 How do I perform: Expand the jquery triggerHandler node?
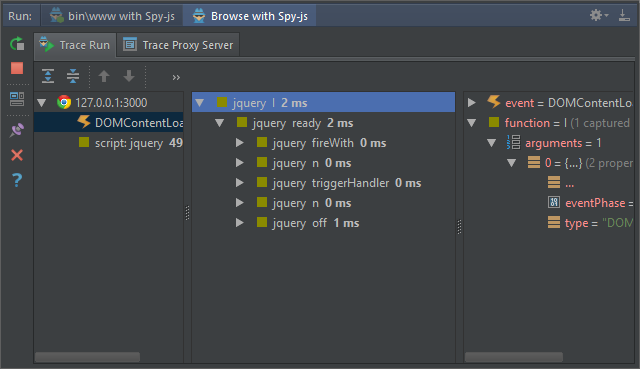coord(240,182)
